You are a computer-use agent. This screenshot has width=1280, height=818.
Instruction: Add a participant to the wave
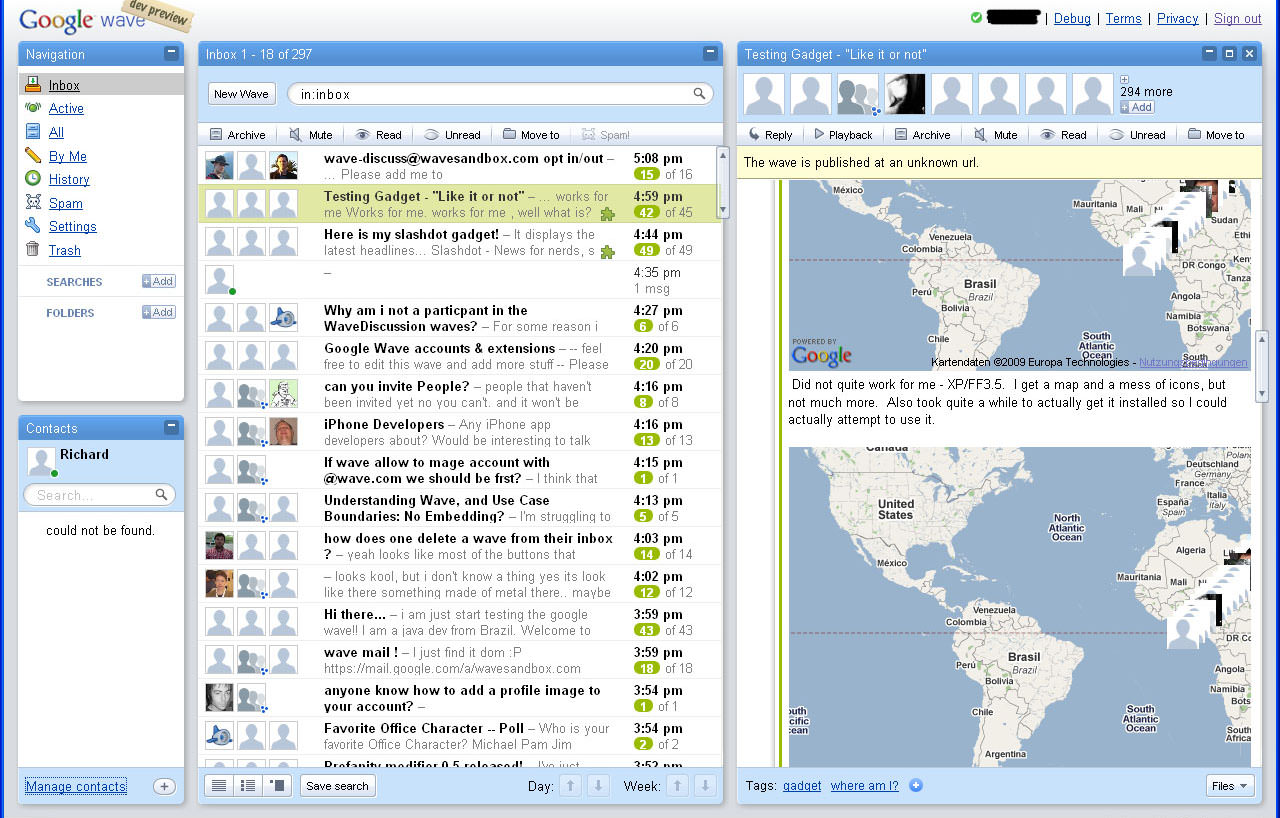1137,107
